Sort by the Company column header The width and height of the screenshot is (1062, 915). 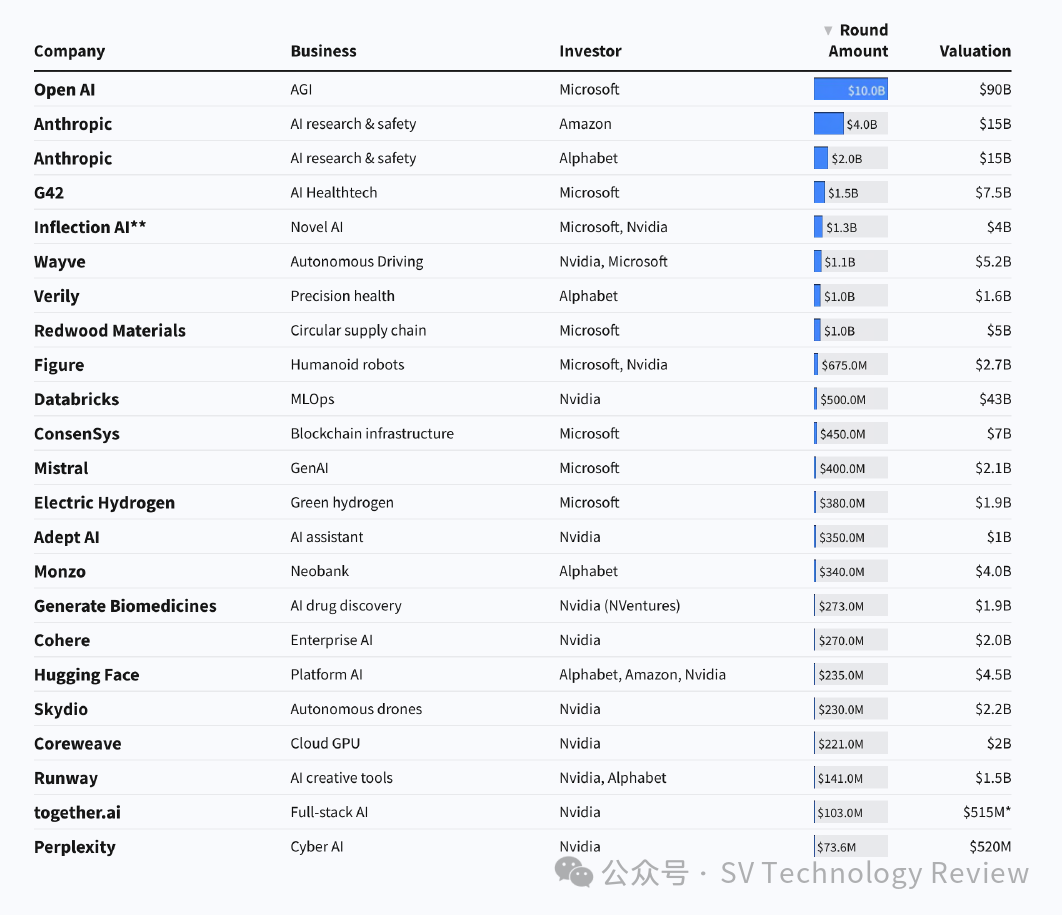[x=70, y=51]
